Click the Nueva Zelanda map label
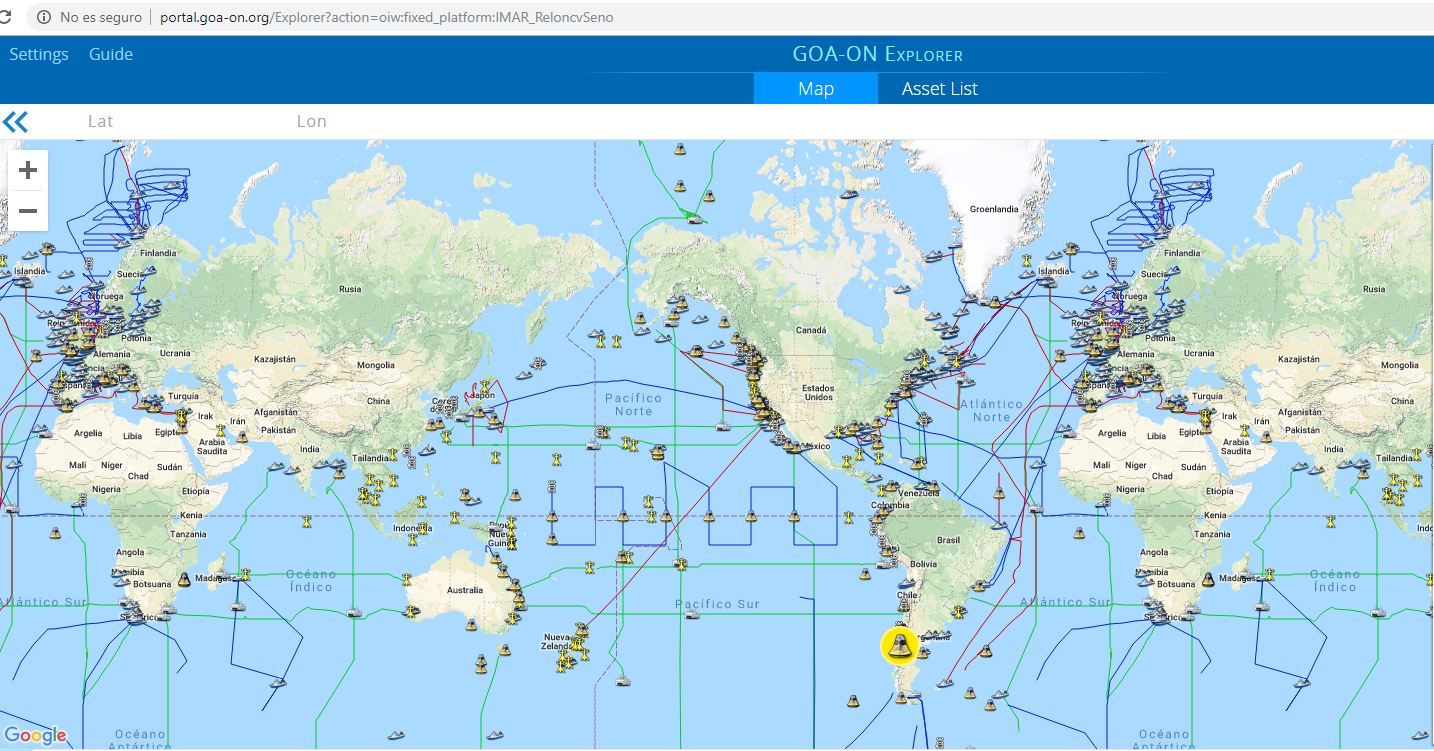Viewport: 1434px width, 751px height. click(x=556, y=642)
